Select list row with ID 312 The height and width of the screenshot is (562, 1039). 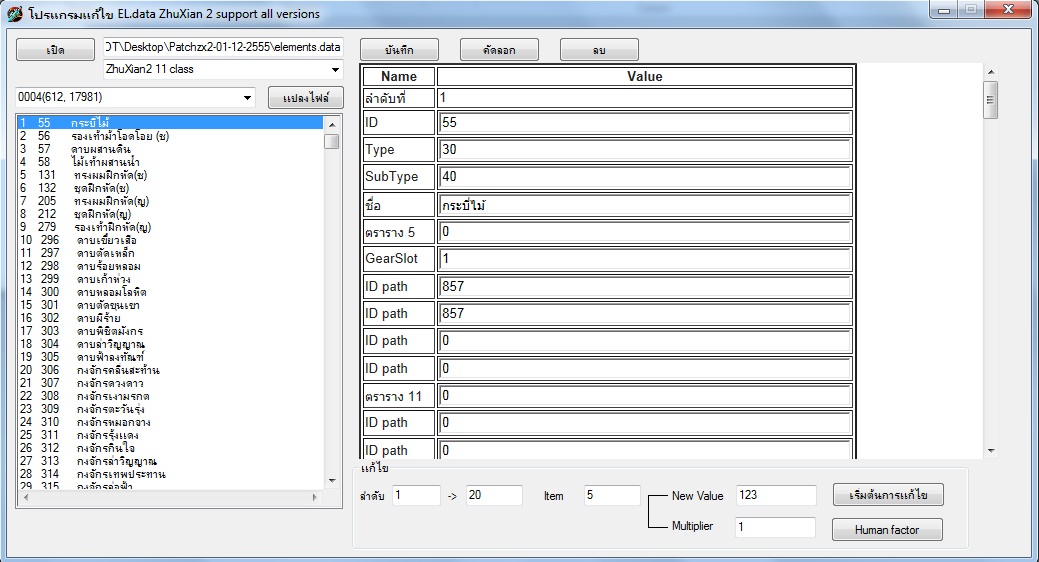170,448
